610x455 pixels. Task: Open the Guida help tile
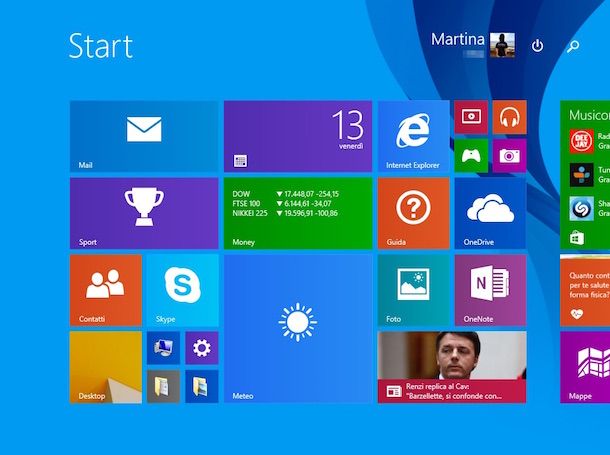pyautogui.click(x=414, y=213)
